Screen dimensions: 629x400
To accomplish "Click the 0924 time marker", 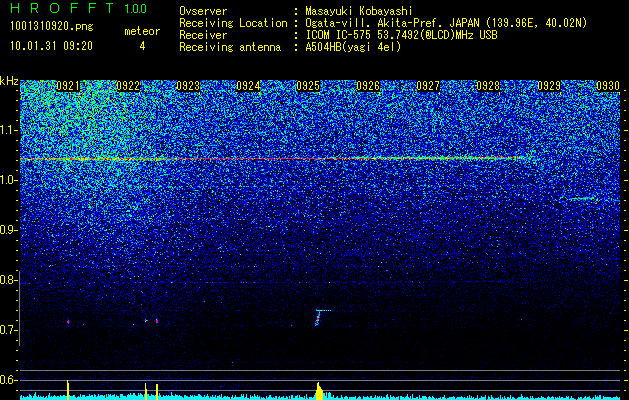I will [248, 86].
